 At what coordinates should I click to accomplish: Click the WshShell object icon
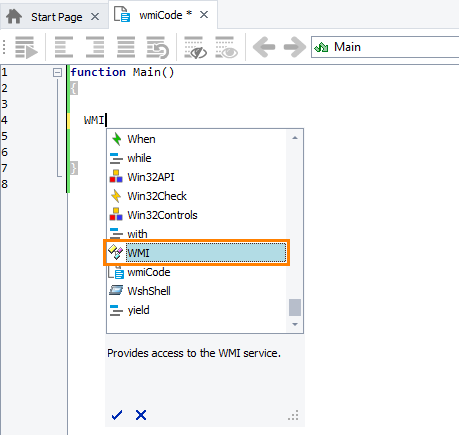pos(116,290)
